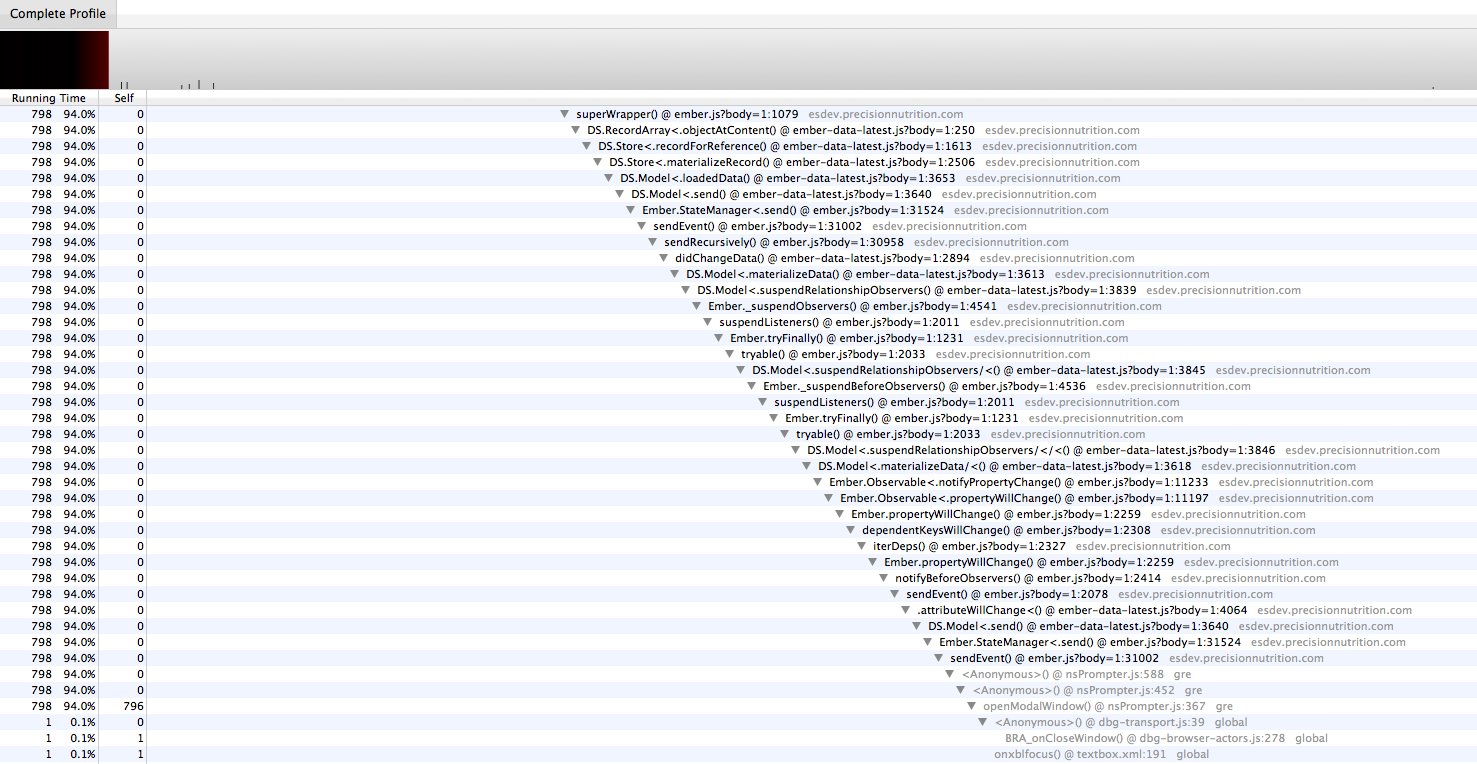Collapse <Anonymous>() nsPrompter.js:452 triangle
This screenshot has width=1477, height=764.
961,690
